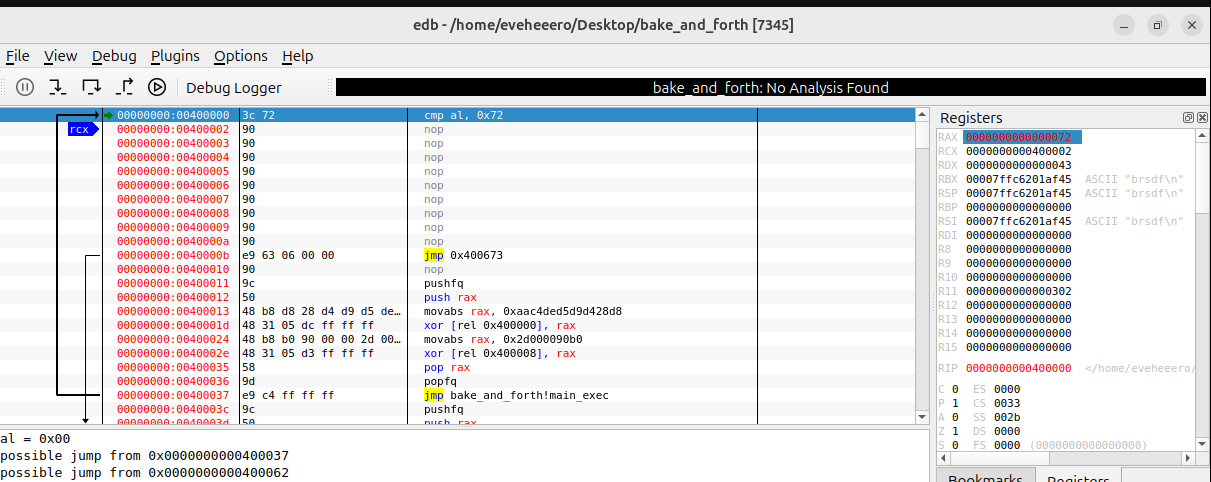Close the Registers panel
Image resolution: width=1211 pixels, height=482 pixels.
coord(1201,117)
